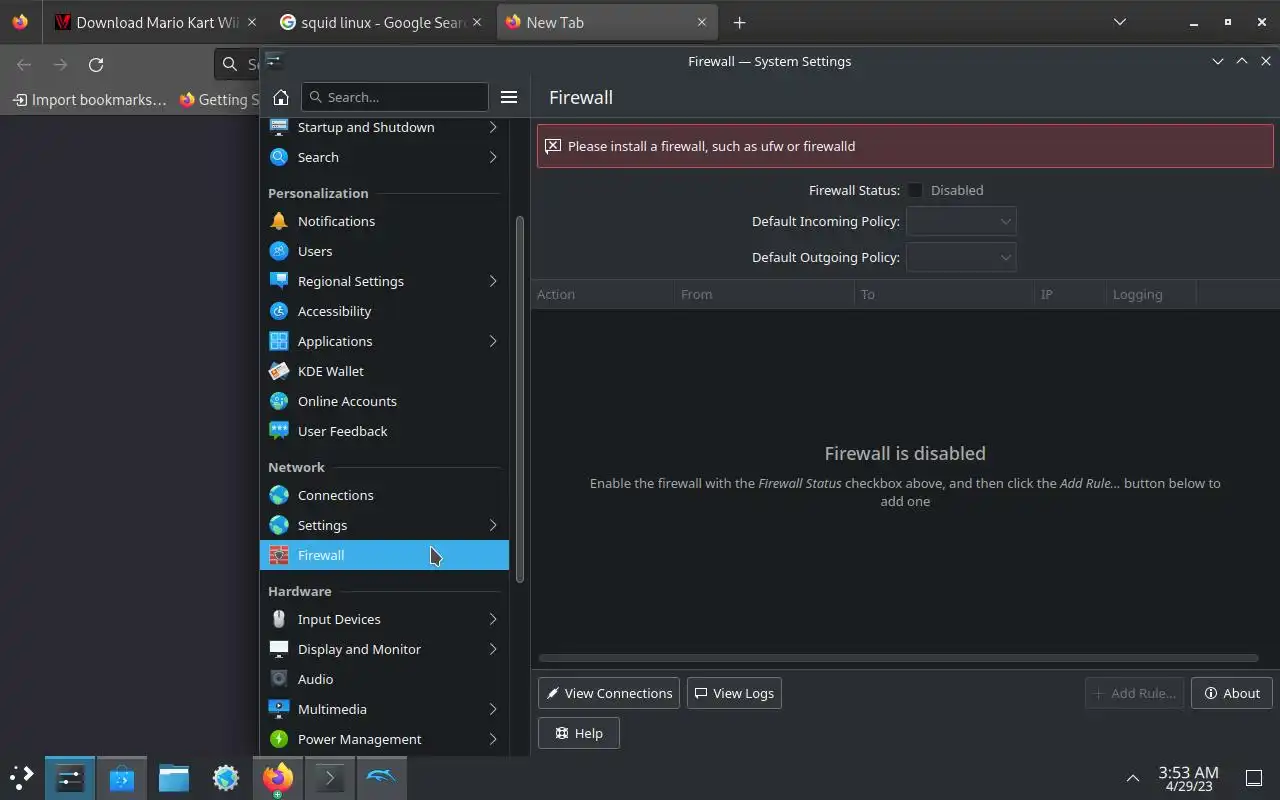
Task: Open Discover store from the taskbar
Action: tap(122, 777)
